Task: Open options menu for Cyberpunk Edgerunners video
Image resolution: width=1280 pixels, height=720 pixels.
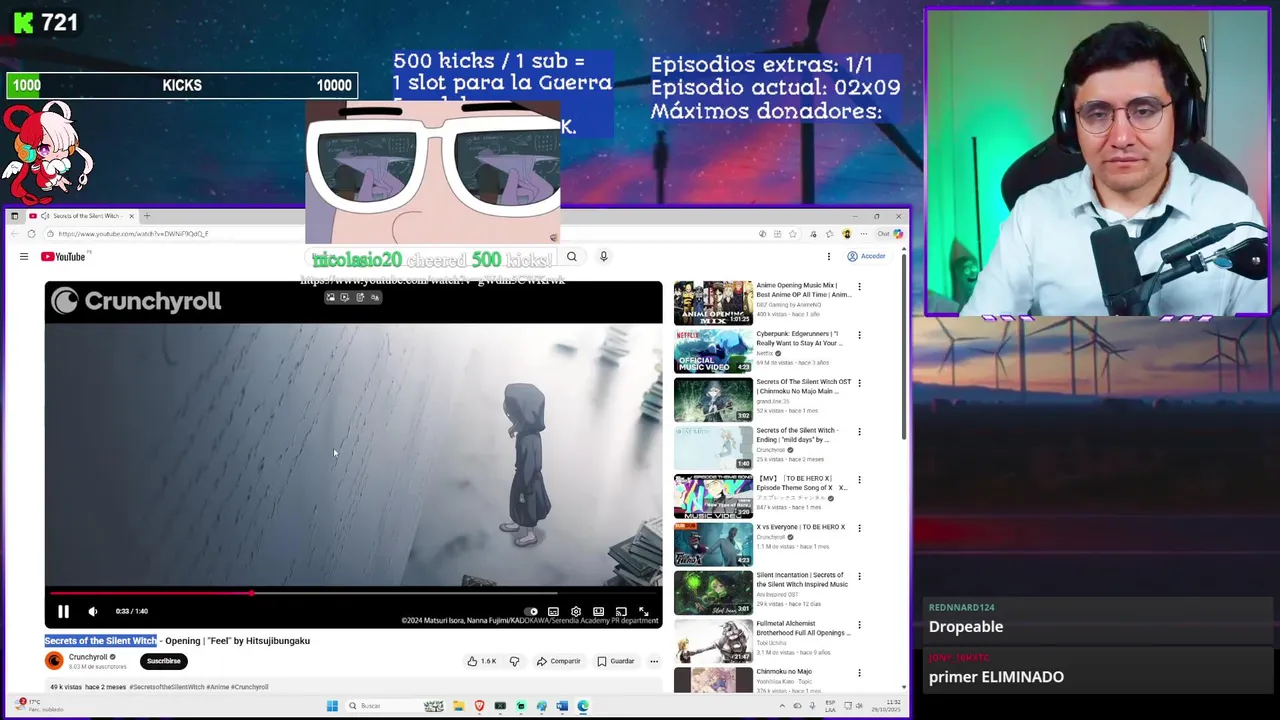Action: tap(859, 335)
